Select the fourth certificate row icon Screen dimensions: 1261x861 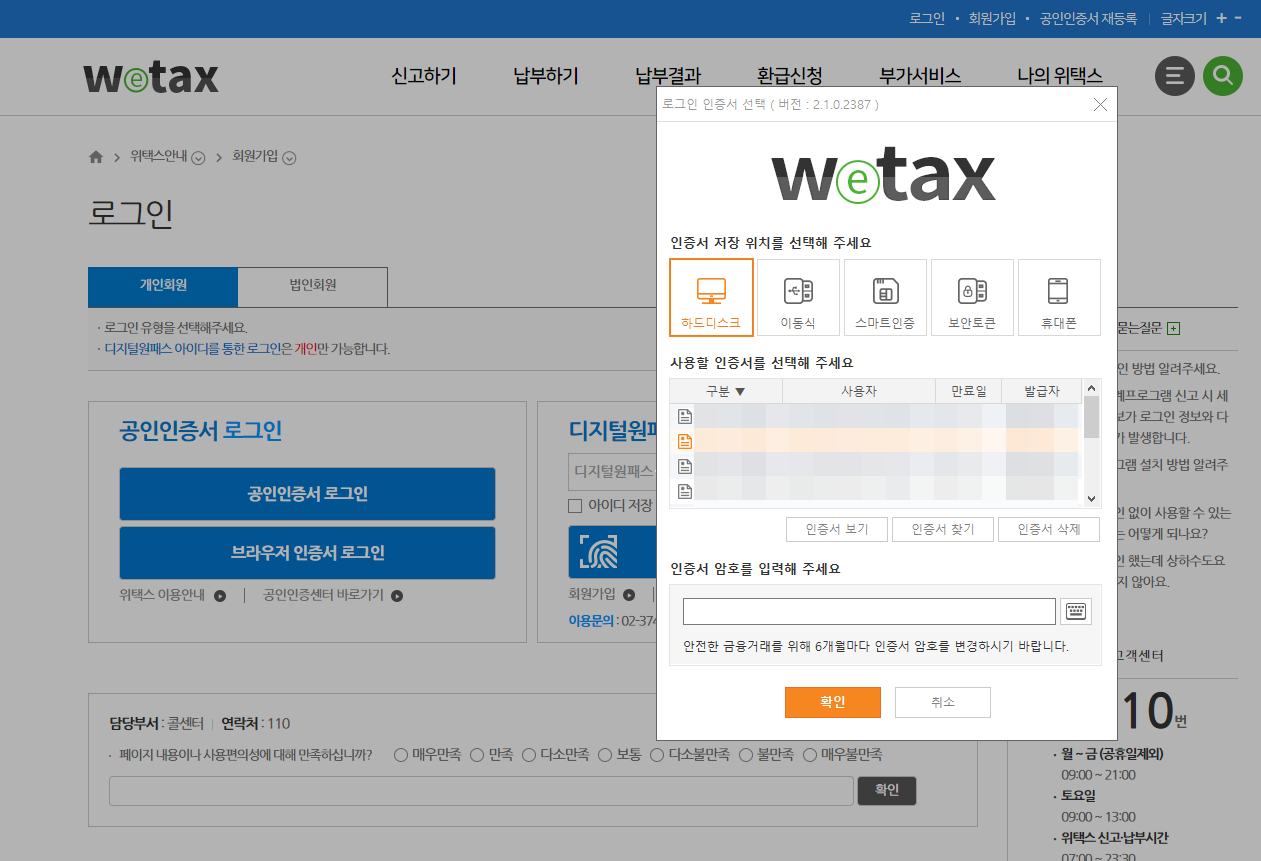pos(685,490)
